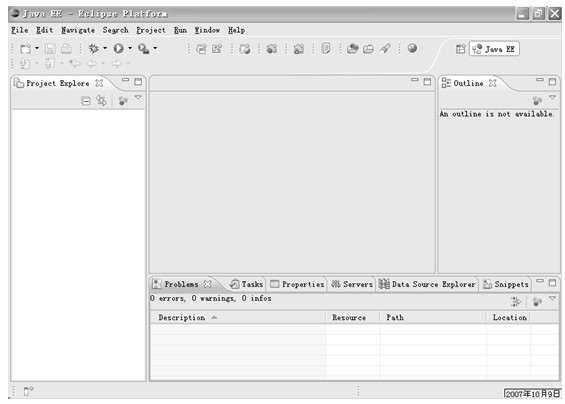Minimize the editor area
Image resolution: width=565 pixels, height=404 pixels.
coord(415,80)
